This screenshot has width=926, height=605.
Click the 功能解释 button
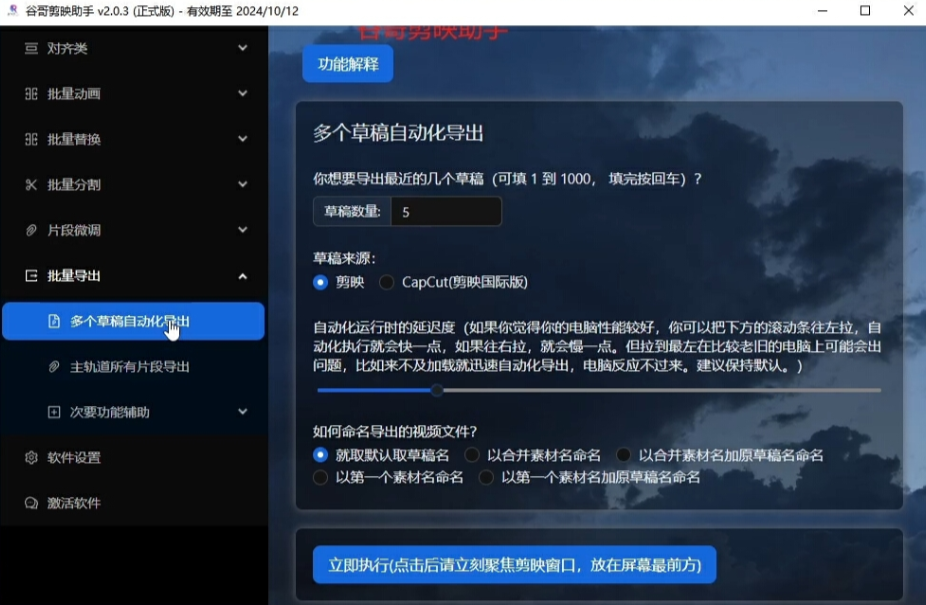(347, 64)
